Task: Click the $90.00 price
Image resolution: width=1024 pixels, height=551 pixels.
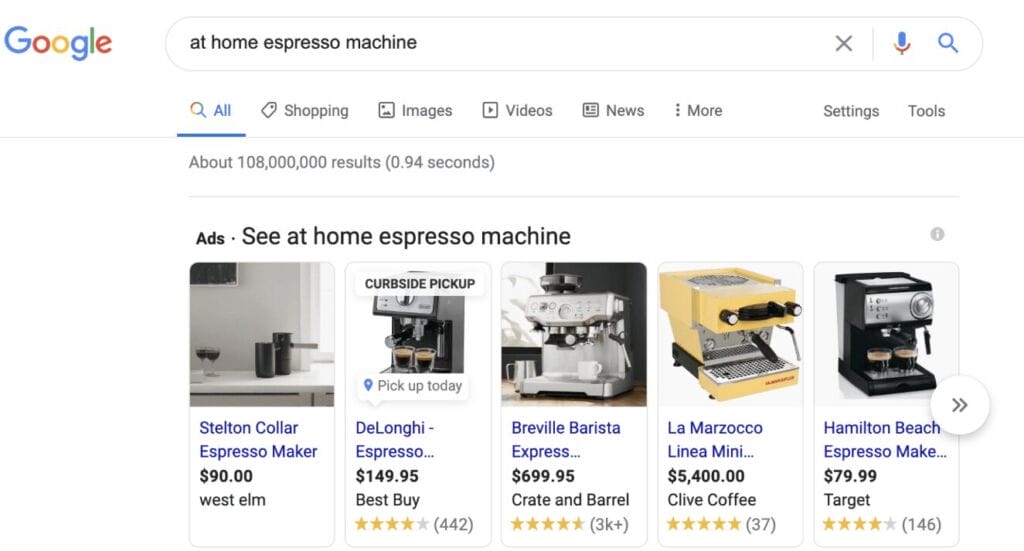Action: 226,476
